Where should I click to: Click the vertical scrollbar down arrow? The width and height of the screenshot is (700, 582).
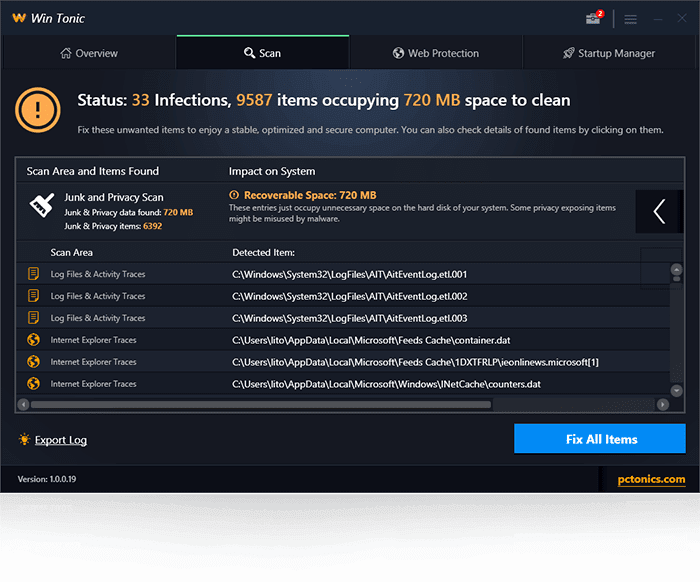coord(676,391)
